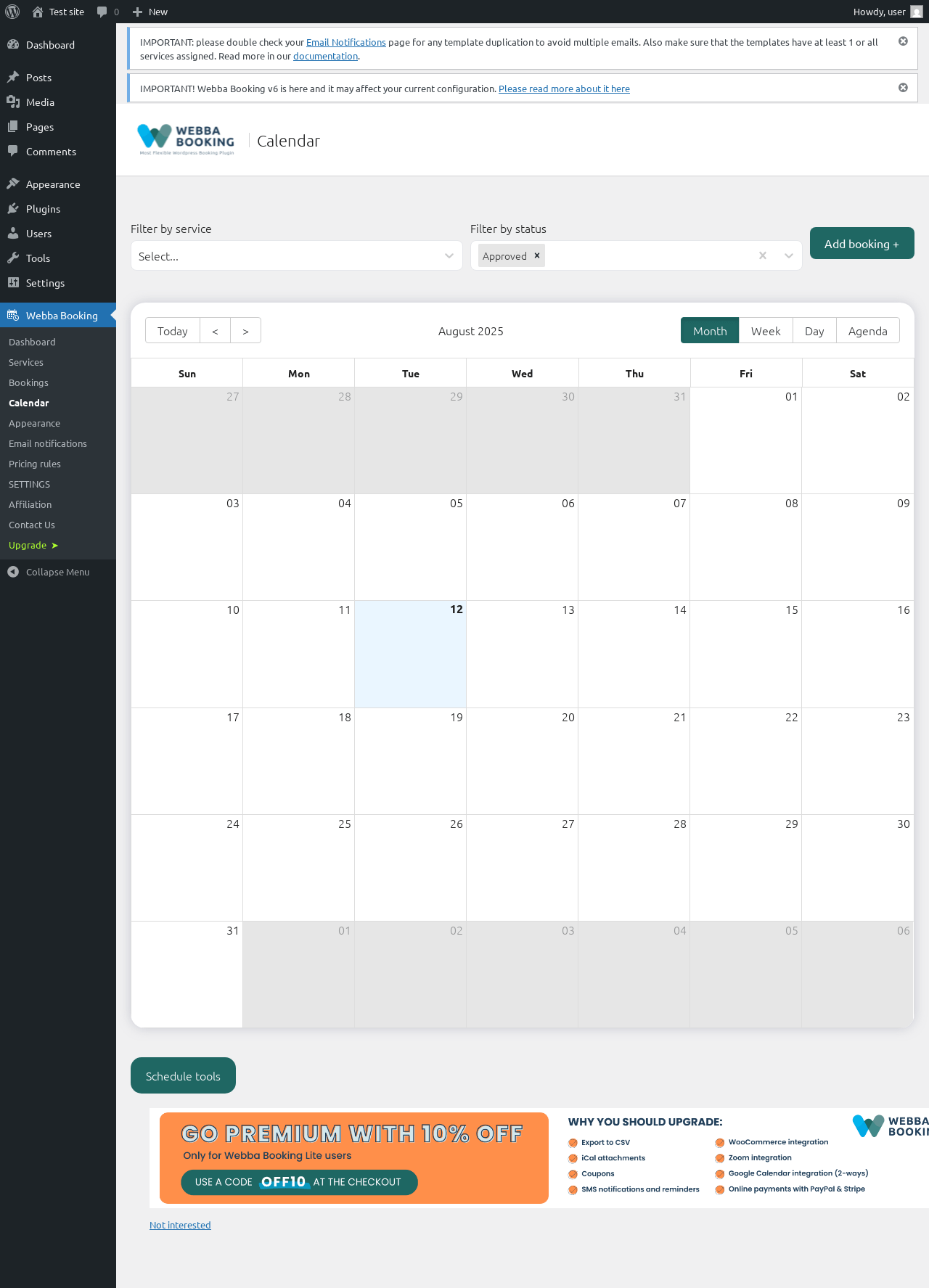Click the Sun column header
Screen dimensions: 929x1288
(x=187, y=373)
